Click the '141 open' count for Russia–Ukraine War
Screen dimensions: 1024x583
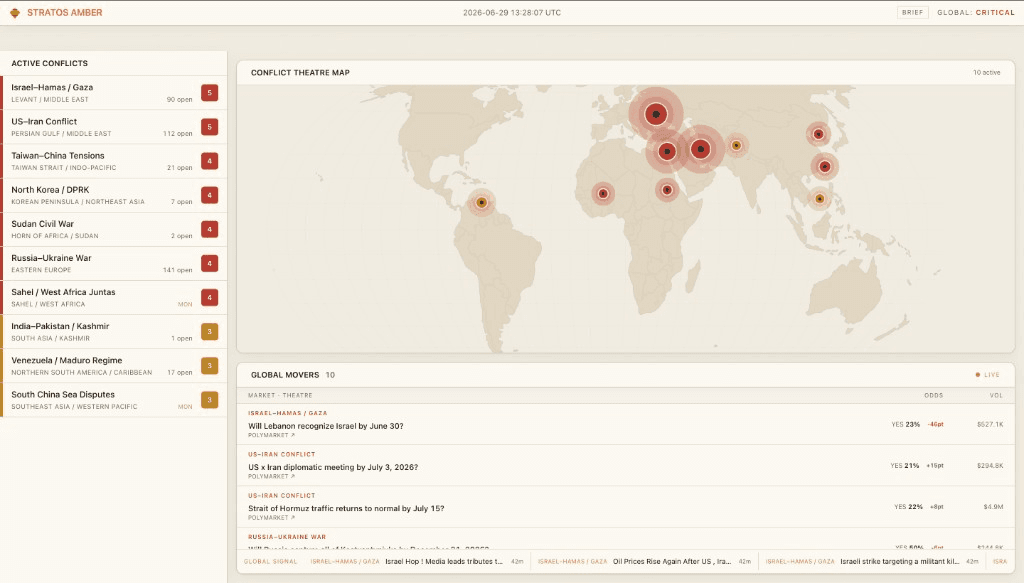[178, 270]
